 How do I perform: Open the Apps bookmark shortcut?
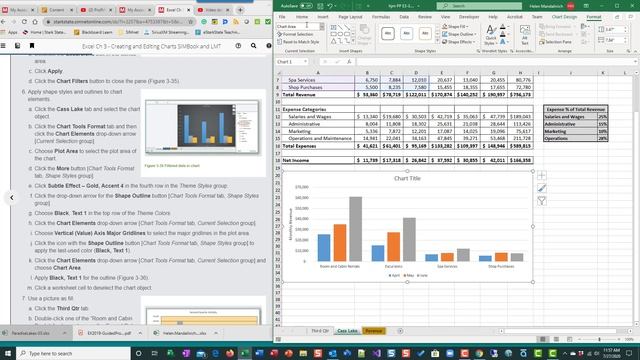pos(10,32)
